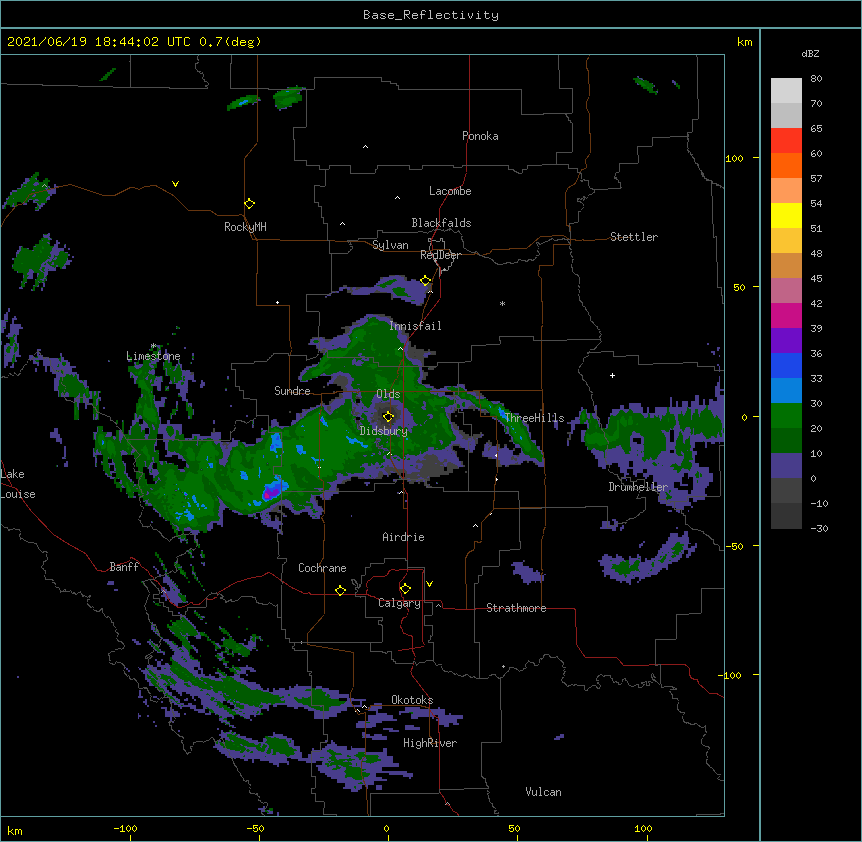Click the Limestone label
Viewport: 862px width, 842px height.
[153, 356]
